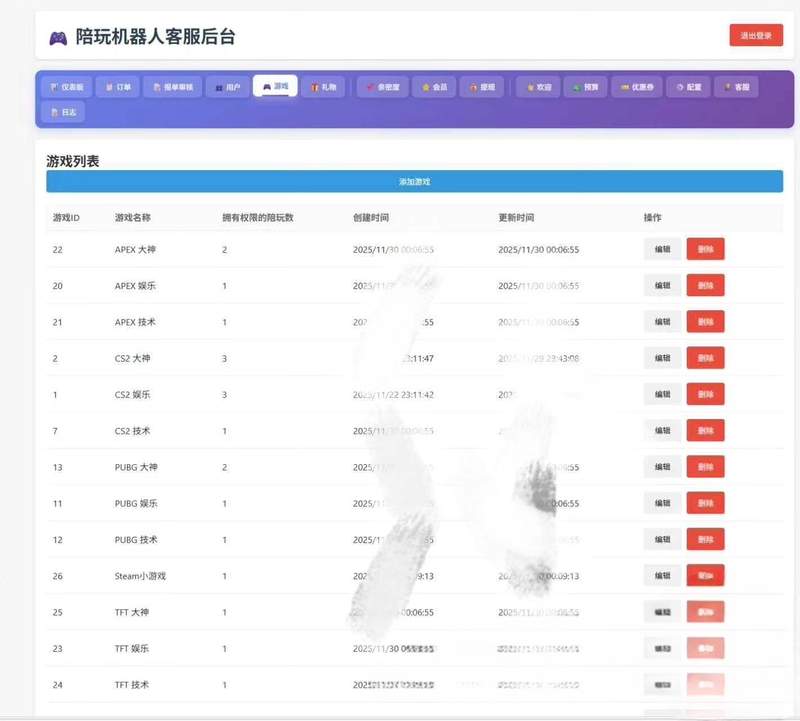This screenshot has height=721, width=800.
Task: Edit the APEX 技术 row
Action: [x=662, y=321]
